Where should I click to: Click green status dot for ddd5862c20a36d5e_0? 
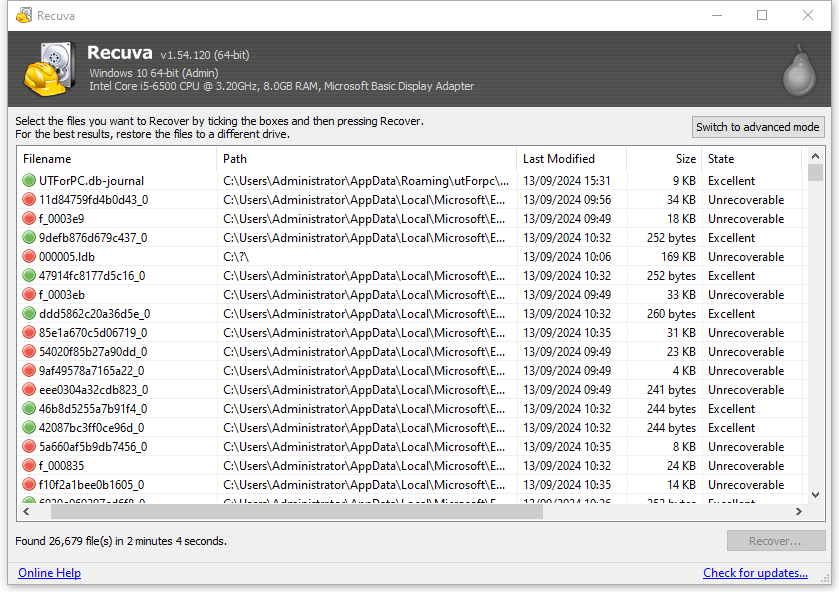29,314
